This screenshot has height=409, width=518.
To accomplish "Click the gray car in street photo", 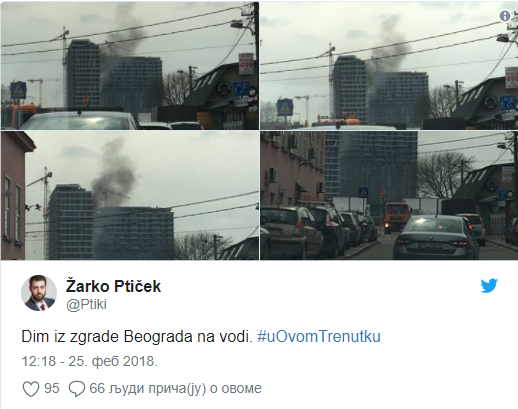I will coord(435,237).
